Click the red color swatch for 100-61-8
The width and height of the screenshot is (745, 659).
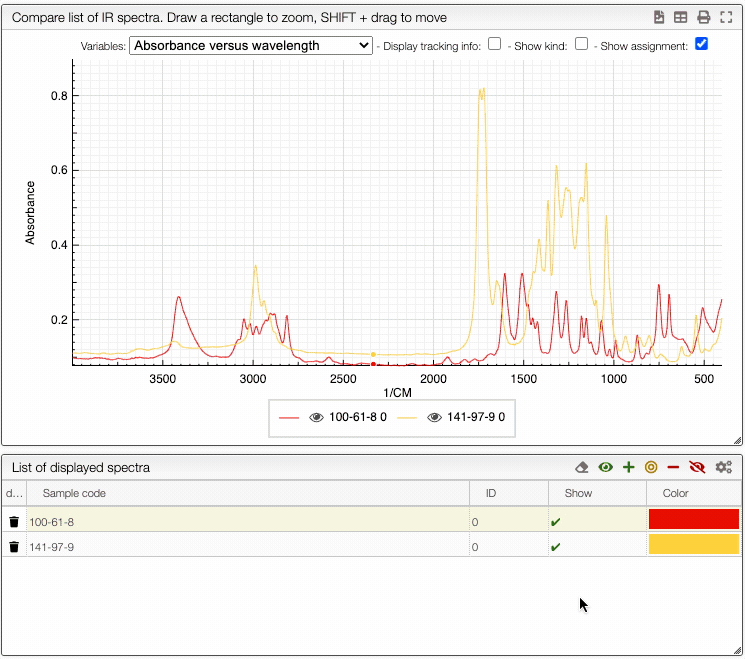694,519
